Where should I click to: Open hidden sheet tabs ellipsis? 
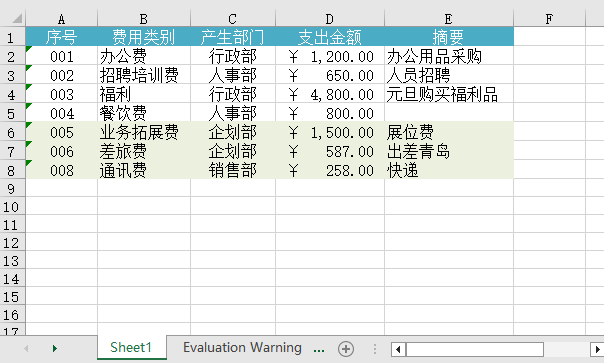(x=319, y=350)
